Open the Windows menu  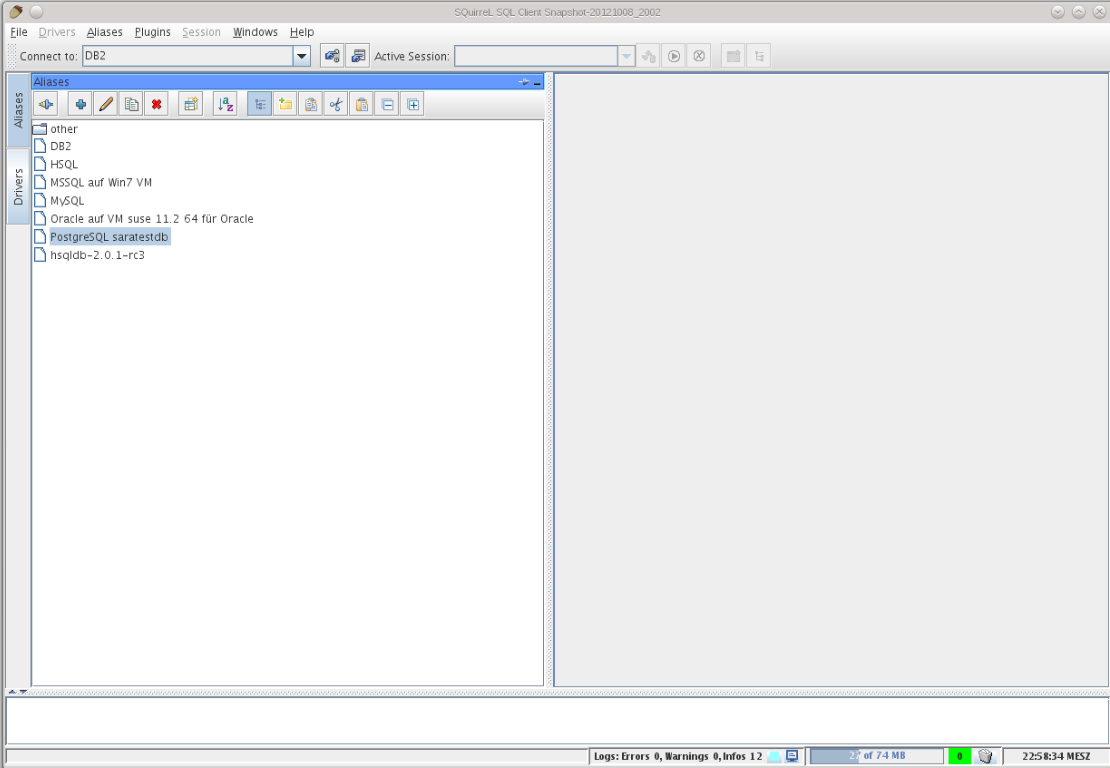tap(255, 31)
